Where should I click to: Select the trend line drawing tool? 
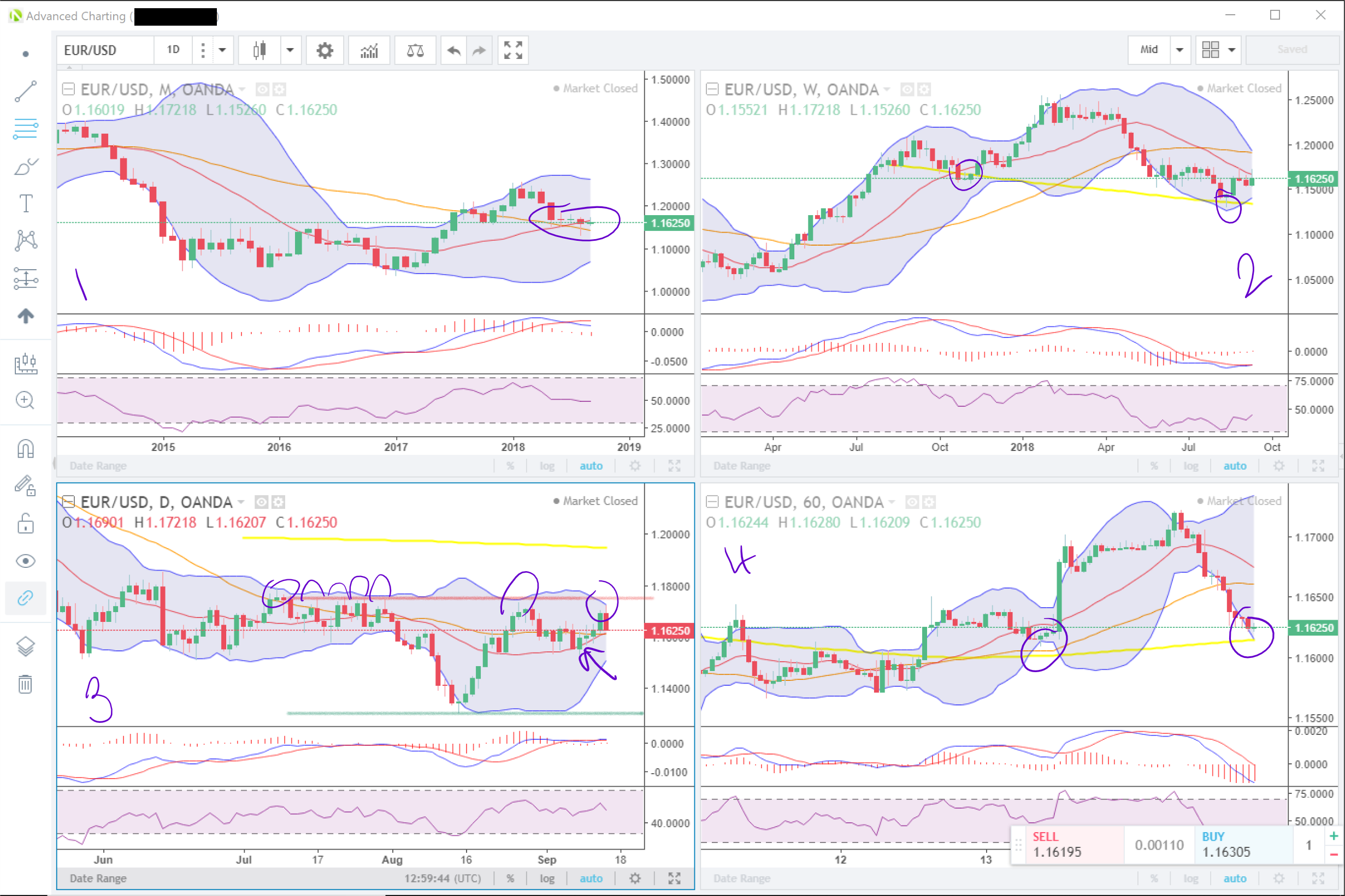26,91
